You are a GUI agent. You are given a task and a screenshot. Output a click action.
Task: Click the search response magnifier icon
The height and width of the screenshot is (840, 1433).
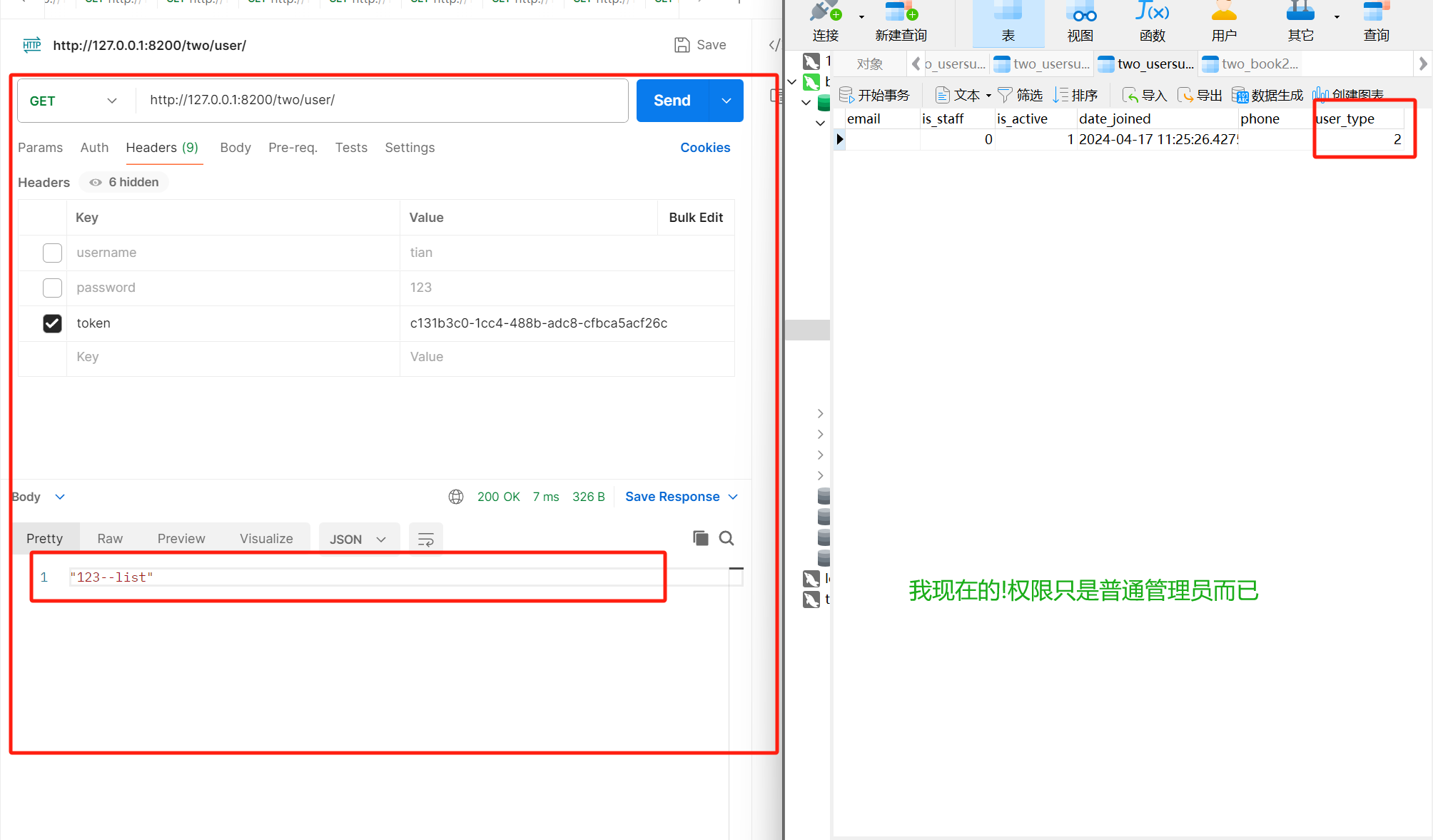pos(726,538)
